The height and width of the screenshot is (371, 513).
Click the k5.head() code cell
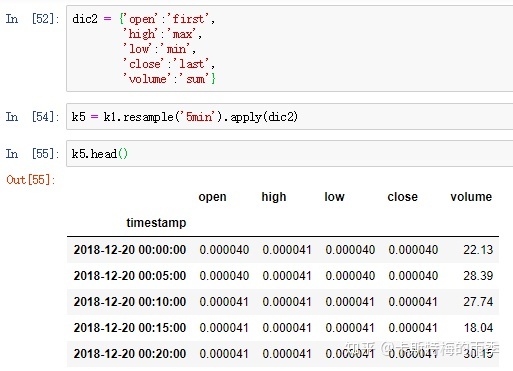pyautogui.click(x=290, y=153)
